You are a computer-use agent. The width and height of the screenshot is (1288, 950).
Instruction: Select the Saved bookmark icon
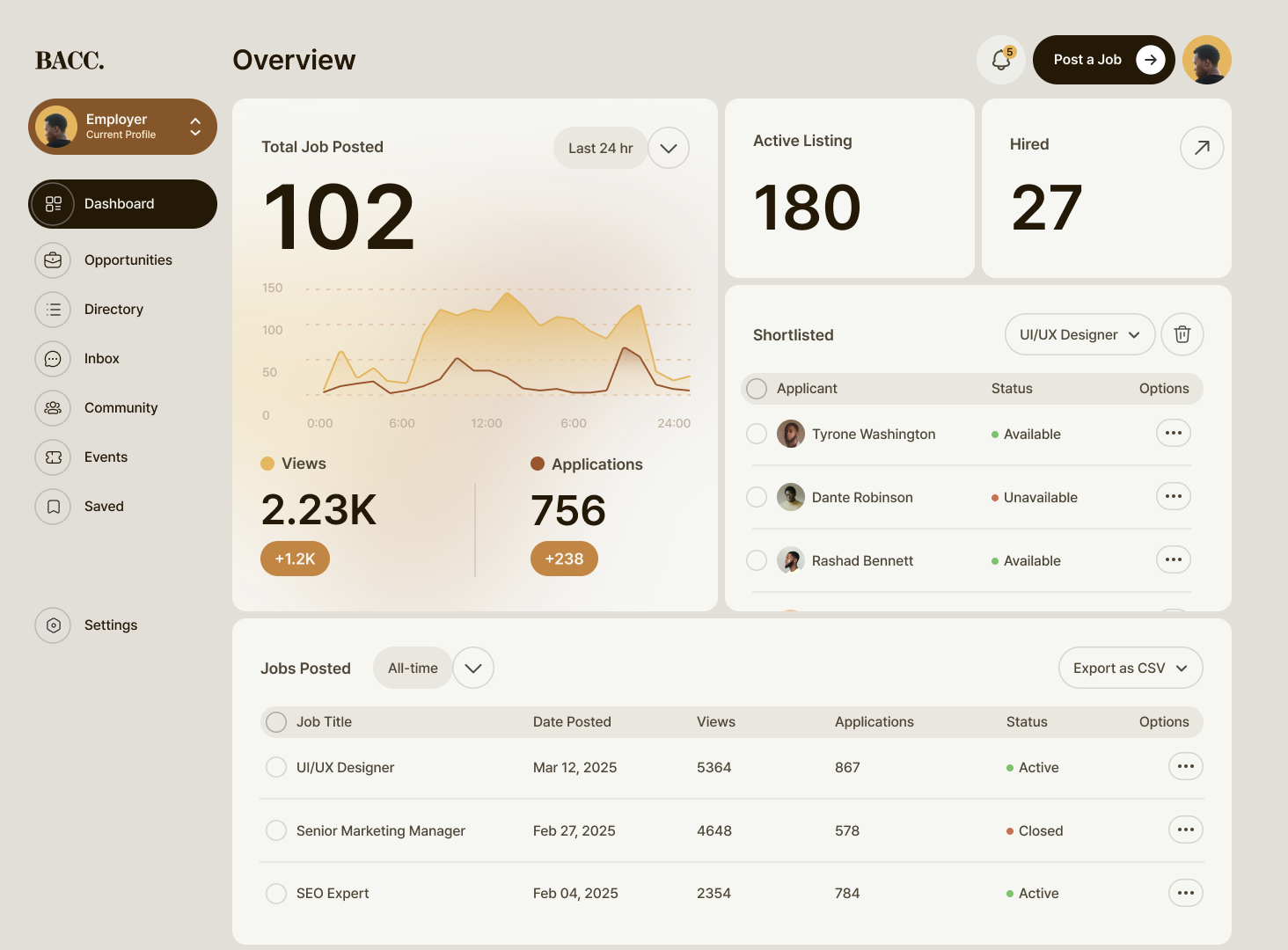(53, 507)
